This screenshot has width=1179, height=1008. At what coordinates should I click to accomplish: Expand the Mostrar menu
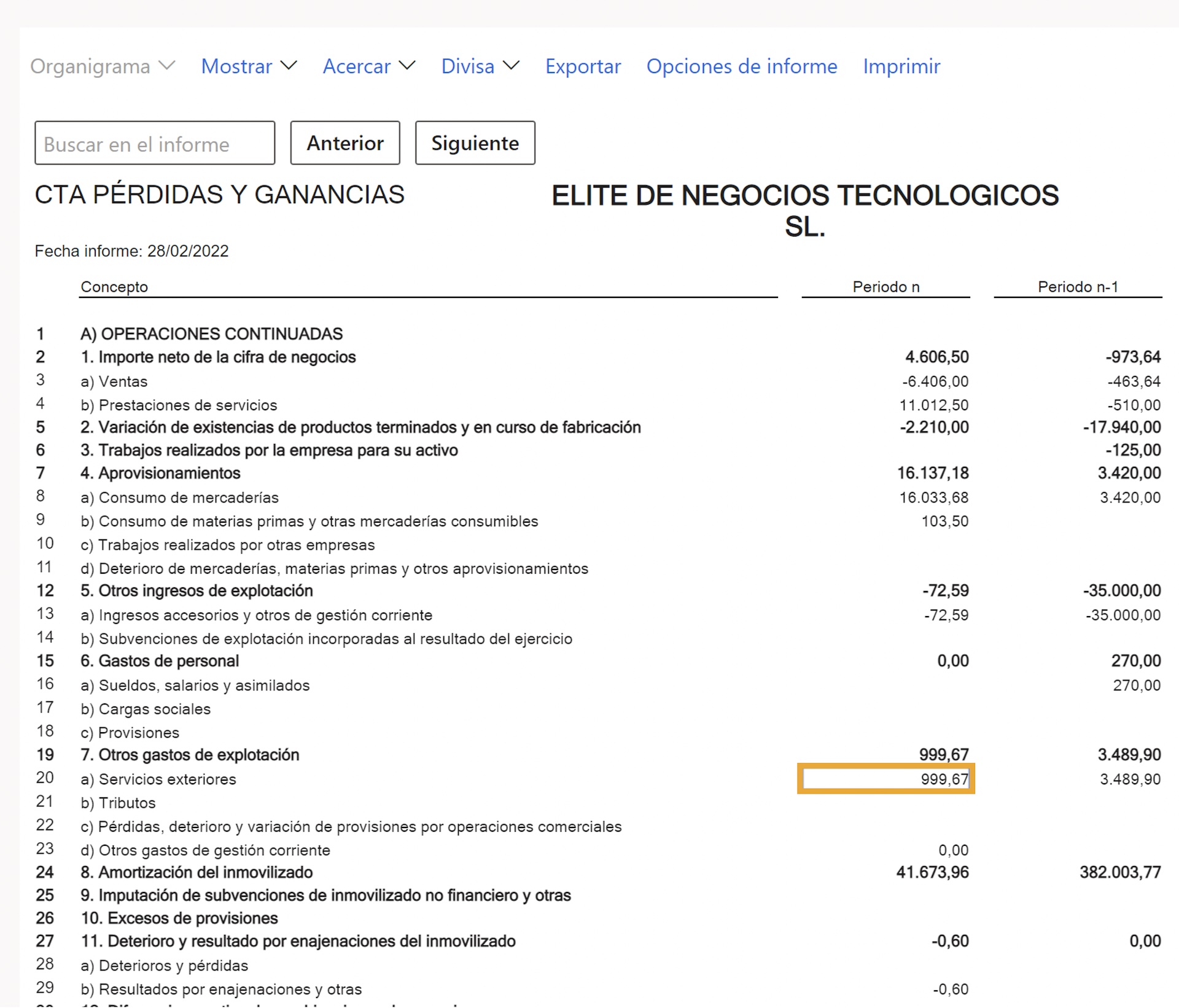[249, 66]
